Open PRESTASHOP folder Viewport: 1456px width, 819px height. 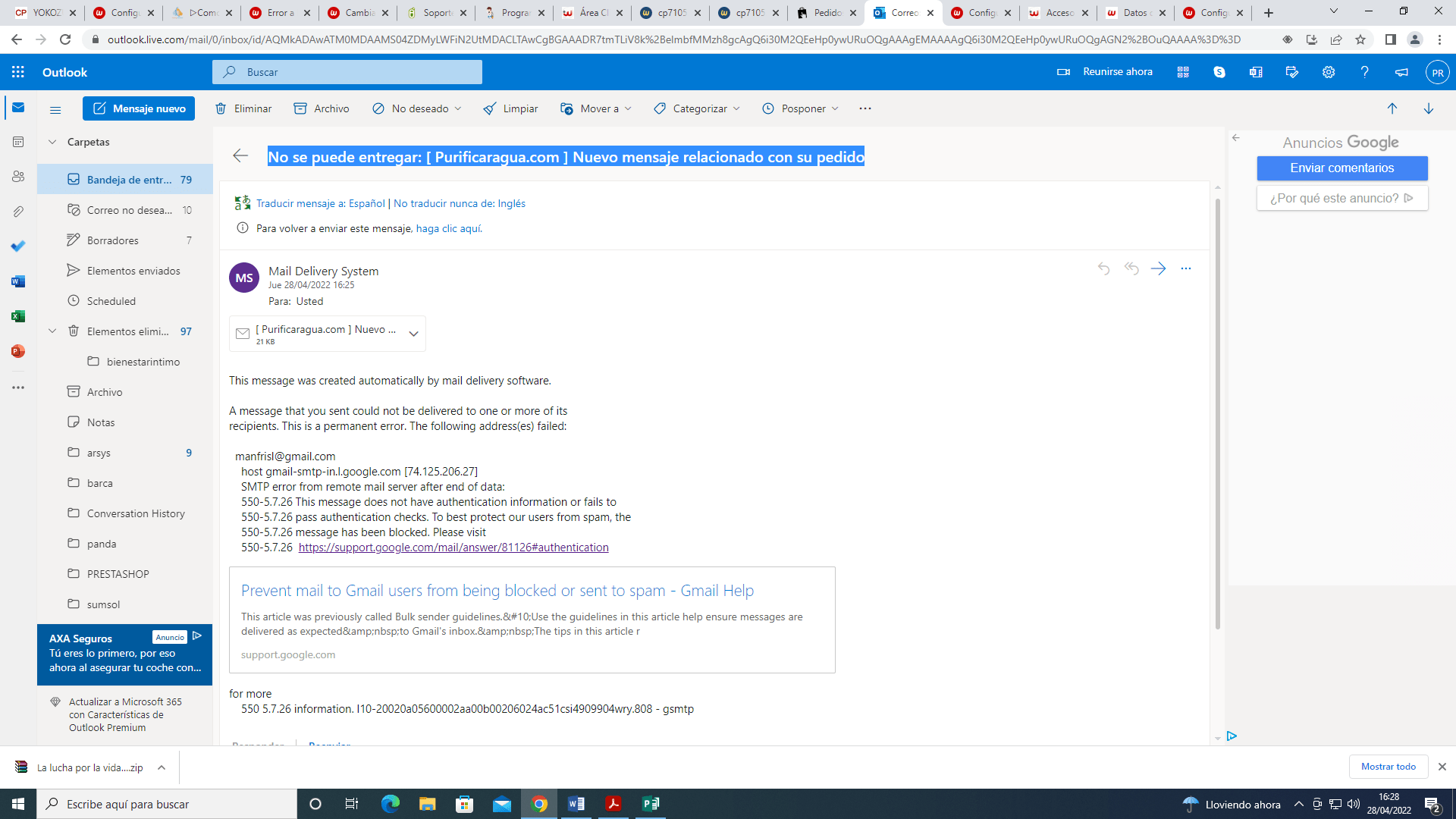coord(125,574)
